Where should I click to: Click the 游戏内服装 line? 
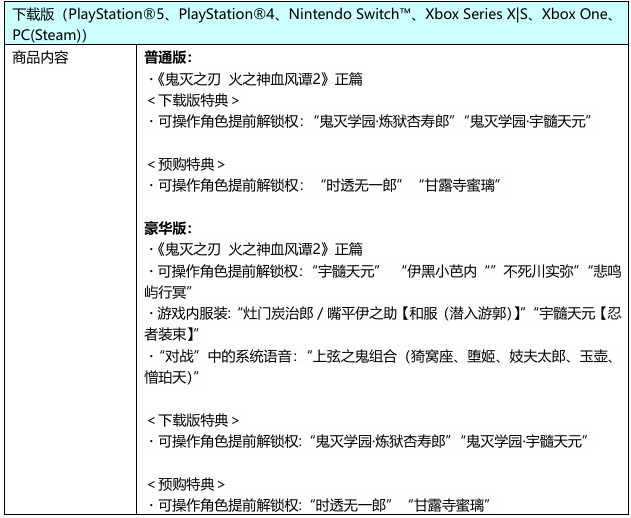coord(384,314)
